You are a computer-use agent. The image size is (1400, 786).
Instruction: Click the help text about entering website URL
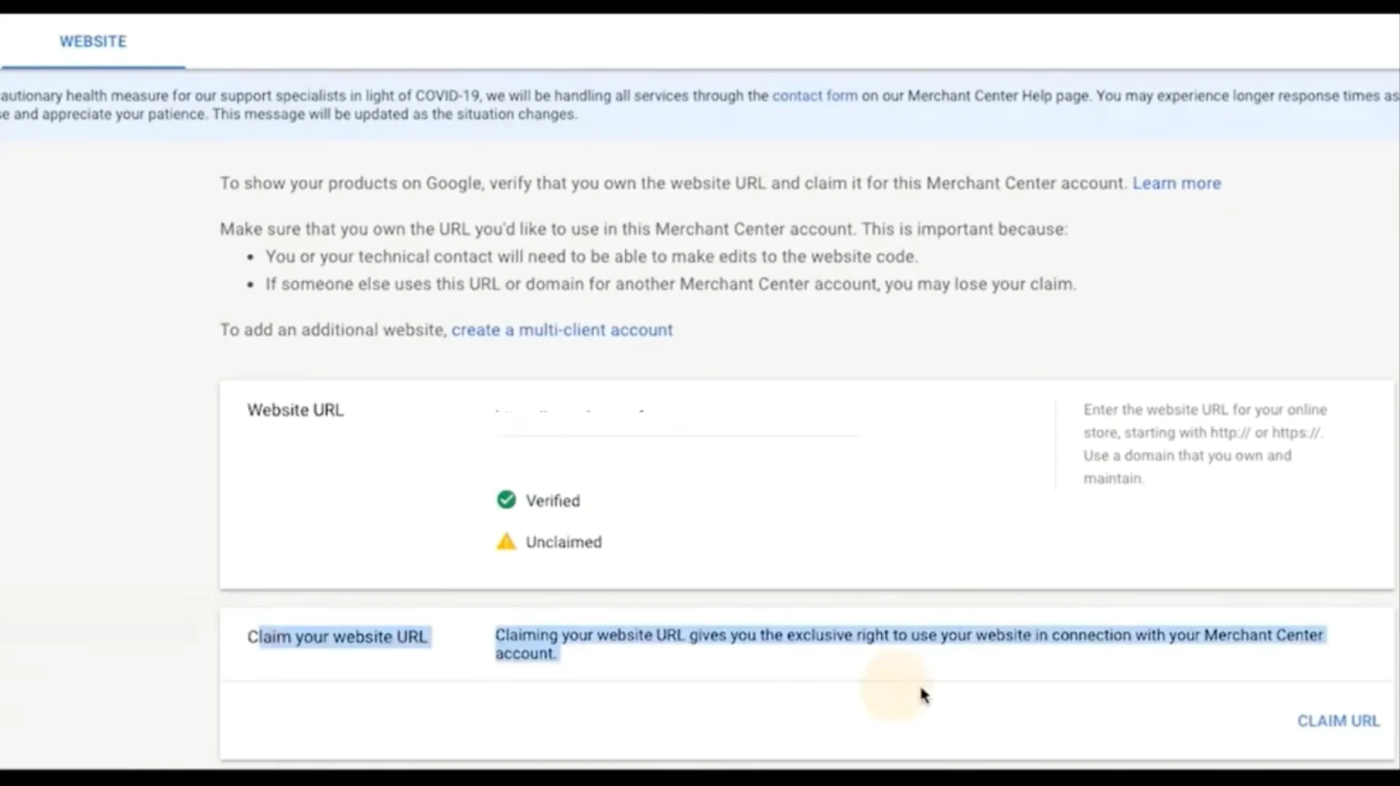(1205, 444)
